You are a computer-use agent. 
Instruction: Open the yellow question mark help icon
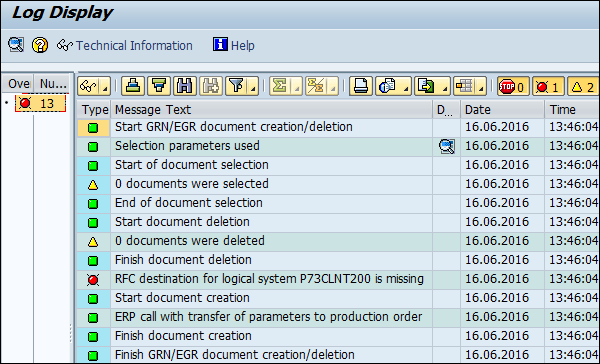(x=40, y=45)
